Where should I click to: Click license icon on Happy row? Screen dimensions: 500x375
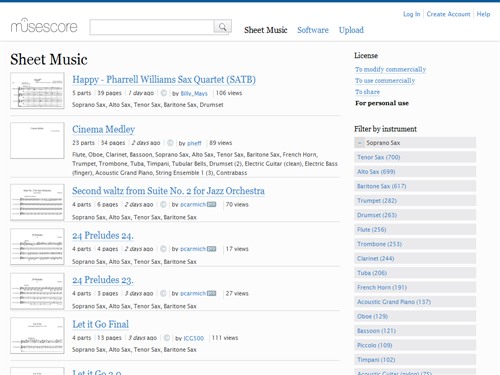click(x=163, y=93)
